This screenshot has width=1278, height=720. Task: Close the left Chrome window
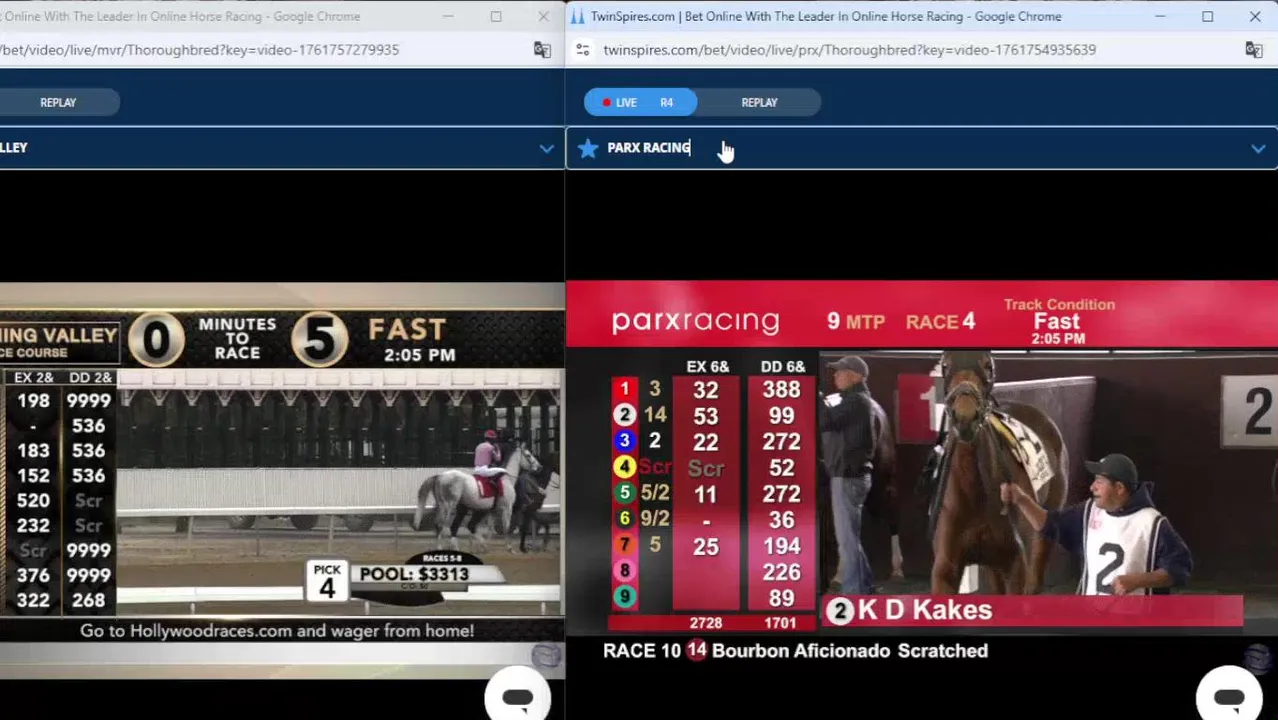pyautogui.click(x=543, y=16)
